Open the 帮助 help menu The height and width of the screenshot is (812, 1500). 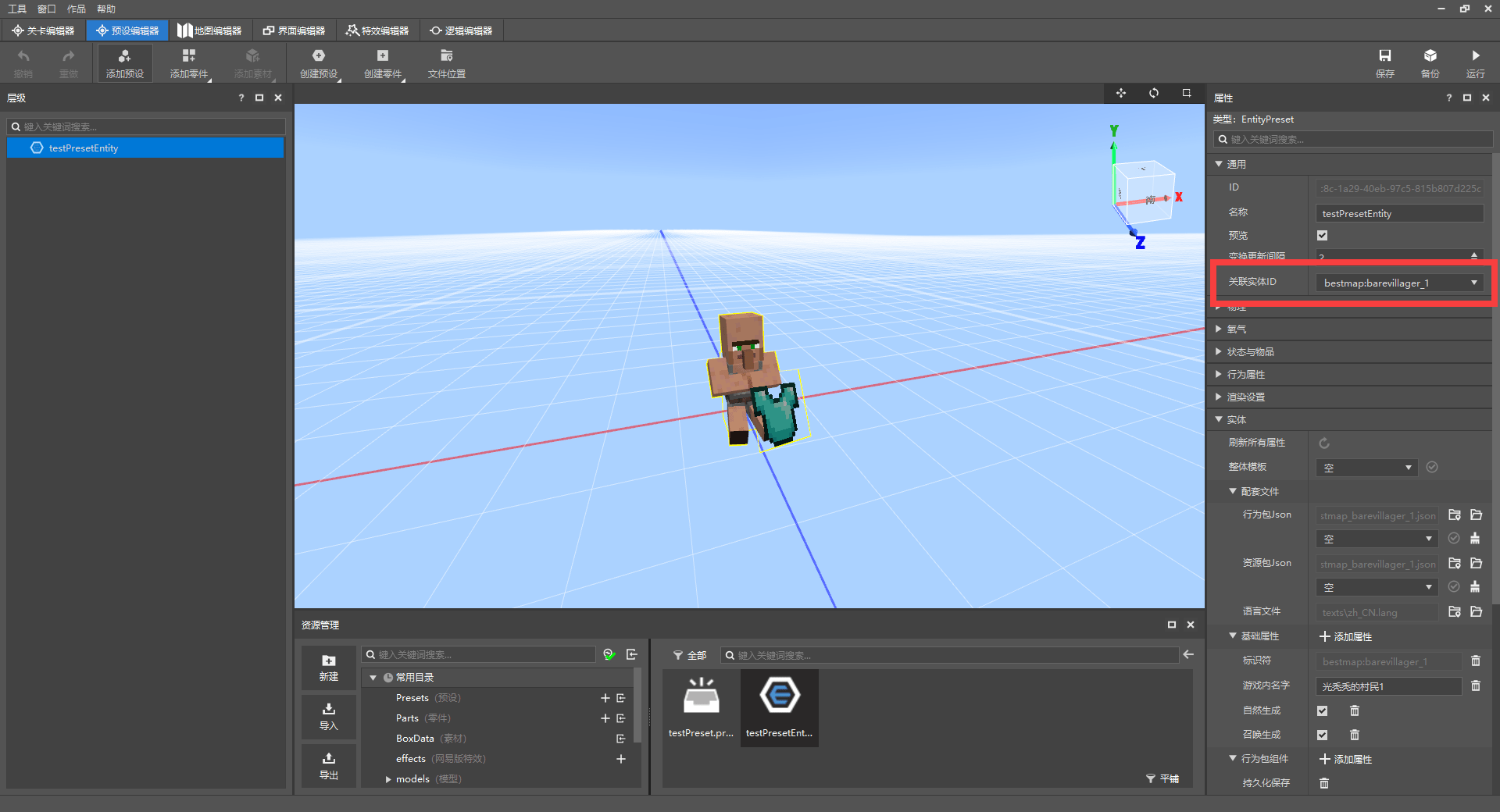pyautogui.click(x=106, y=9)
